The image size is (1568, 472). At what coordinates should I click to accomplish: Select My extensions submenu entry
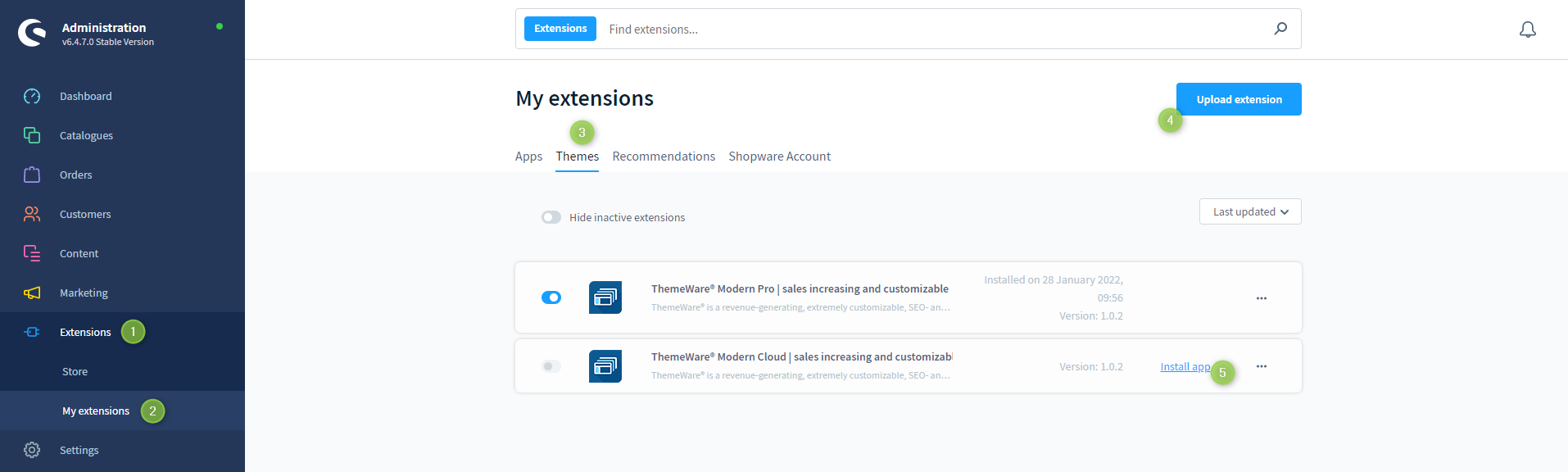(x=122, y=411)
